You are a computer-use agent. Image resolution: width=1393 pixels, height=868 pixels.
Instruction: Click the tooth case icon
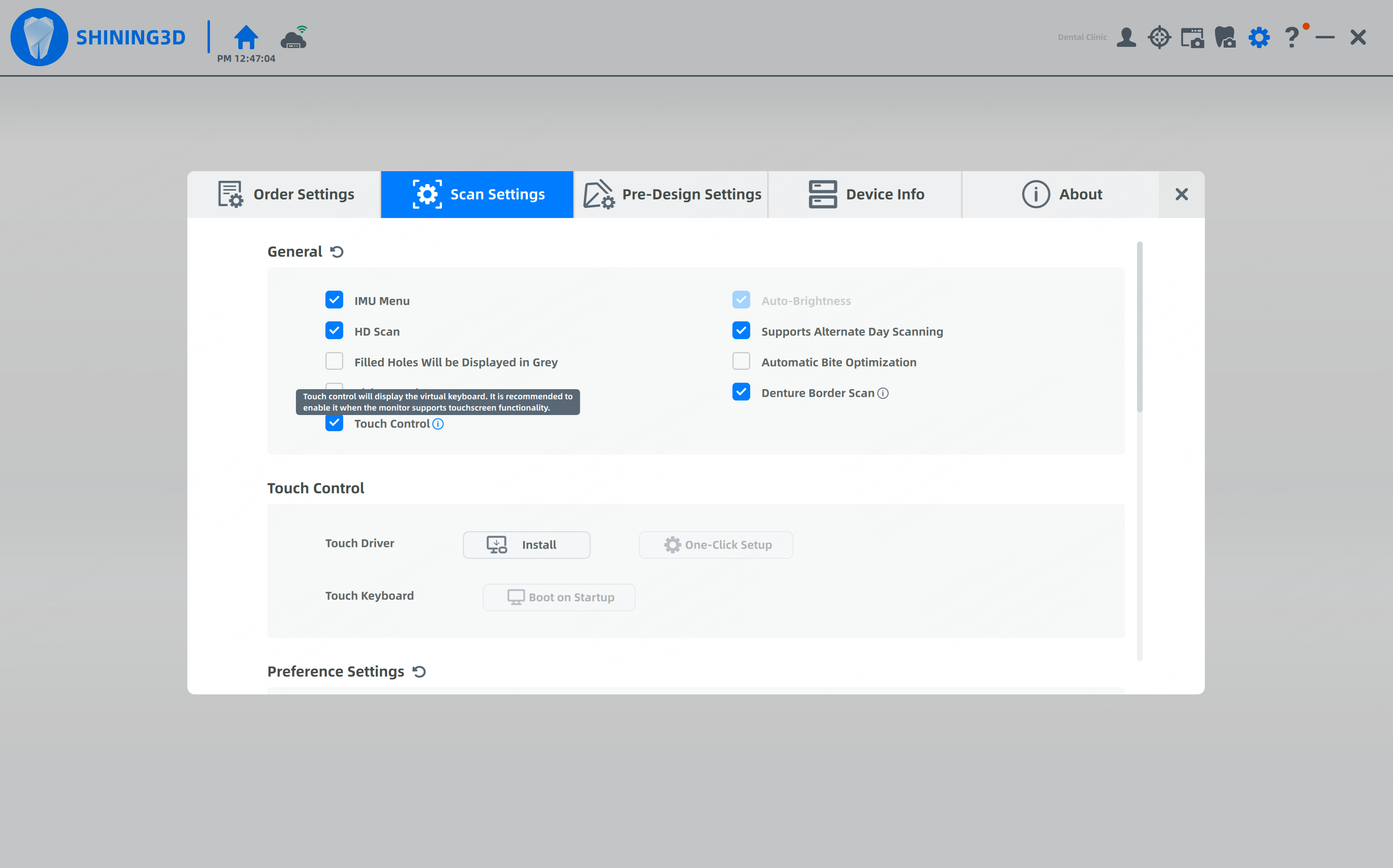(x=1225, y=37)
